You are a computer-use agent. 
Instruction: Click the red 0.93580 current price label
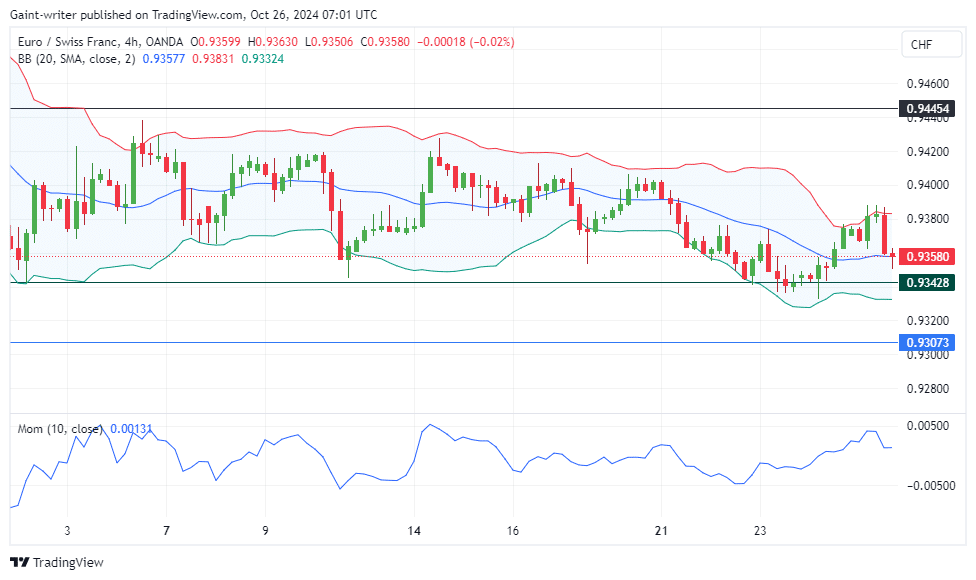pos(927,256)
